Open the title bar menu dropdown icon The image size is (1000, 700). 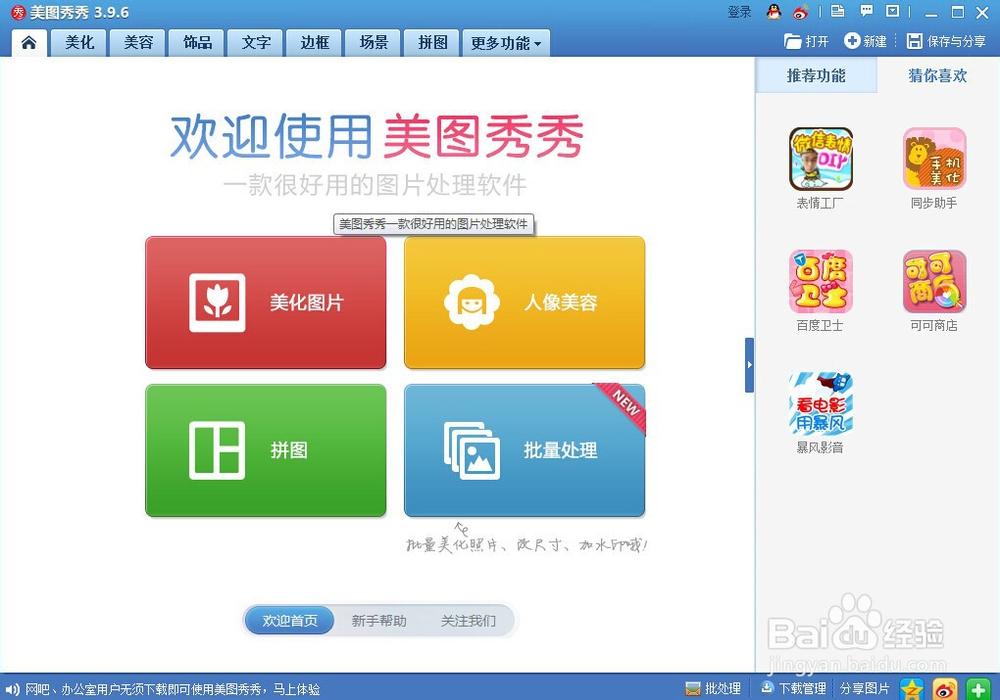(x=893, y=11)
